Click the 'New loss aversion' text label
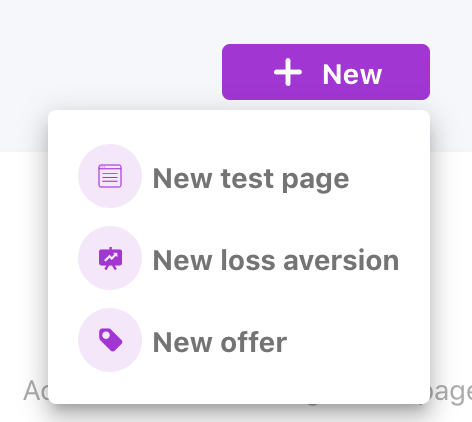Image resolution: width=472 pixels, height=422 pixels. (276, 260)
